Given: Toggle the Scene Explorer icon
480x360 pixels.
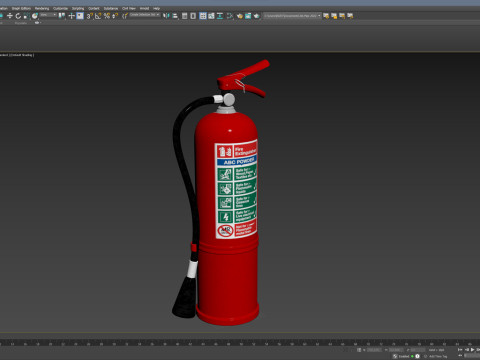Looking at the screenshot, I should point(184,16).
